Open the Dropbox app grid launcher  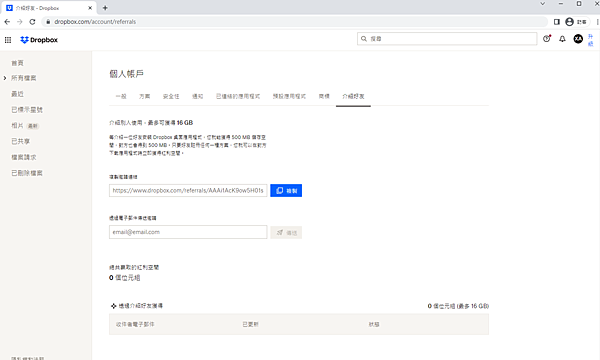tap(8, 40)
